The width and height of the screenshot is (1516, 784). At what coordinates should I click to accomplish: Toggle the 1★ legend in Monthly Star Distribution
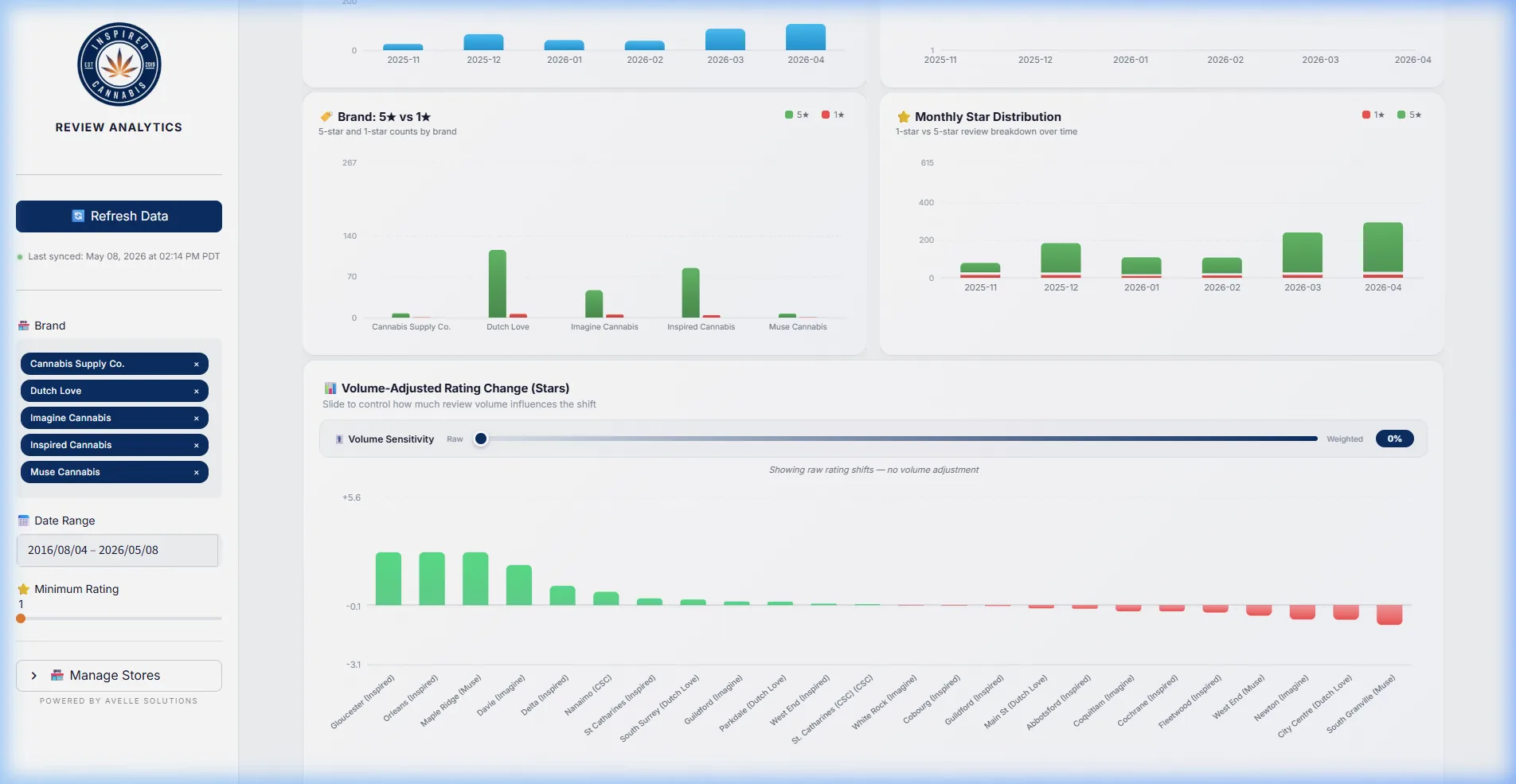click(x=1373, y=115)
